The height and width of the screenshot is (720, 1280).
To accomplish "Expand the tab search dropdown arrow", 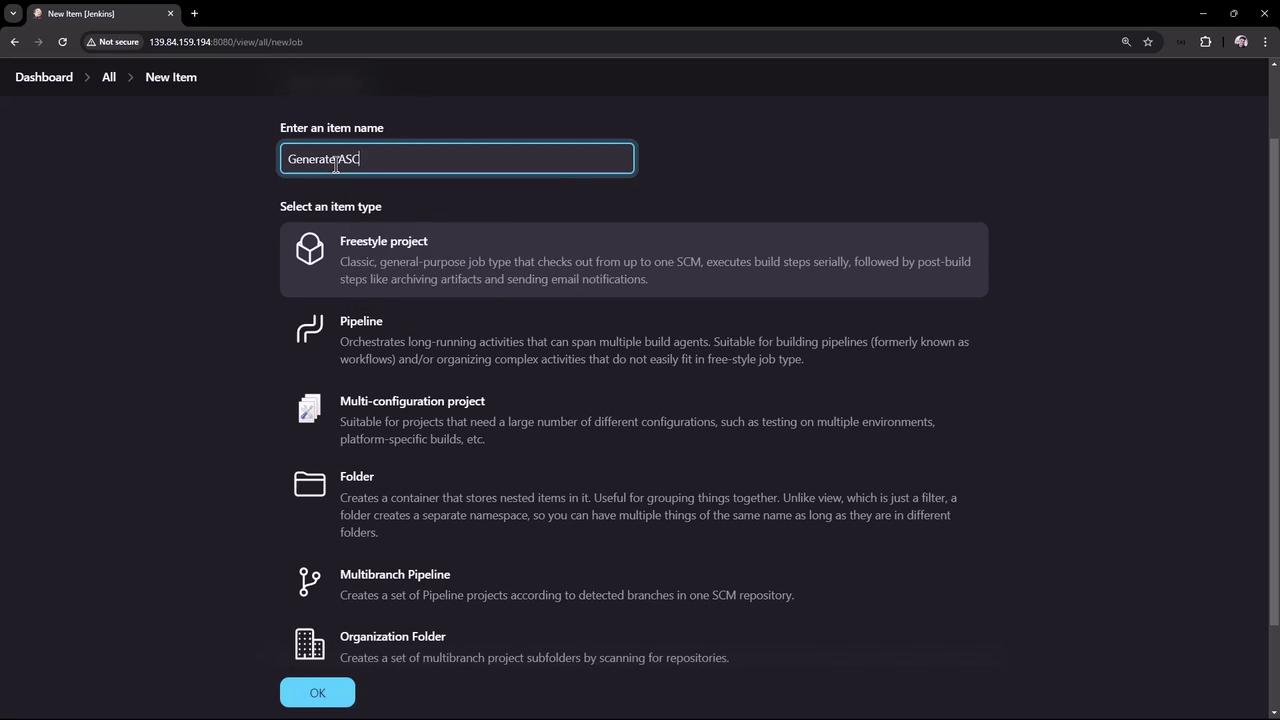I will pos(13,13).
